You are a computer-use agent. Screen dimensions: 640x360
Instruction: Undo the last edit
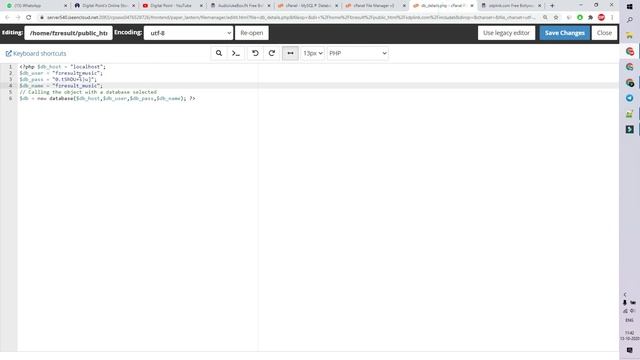pos(255,53)
